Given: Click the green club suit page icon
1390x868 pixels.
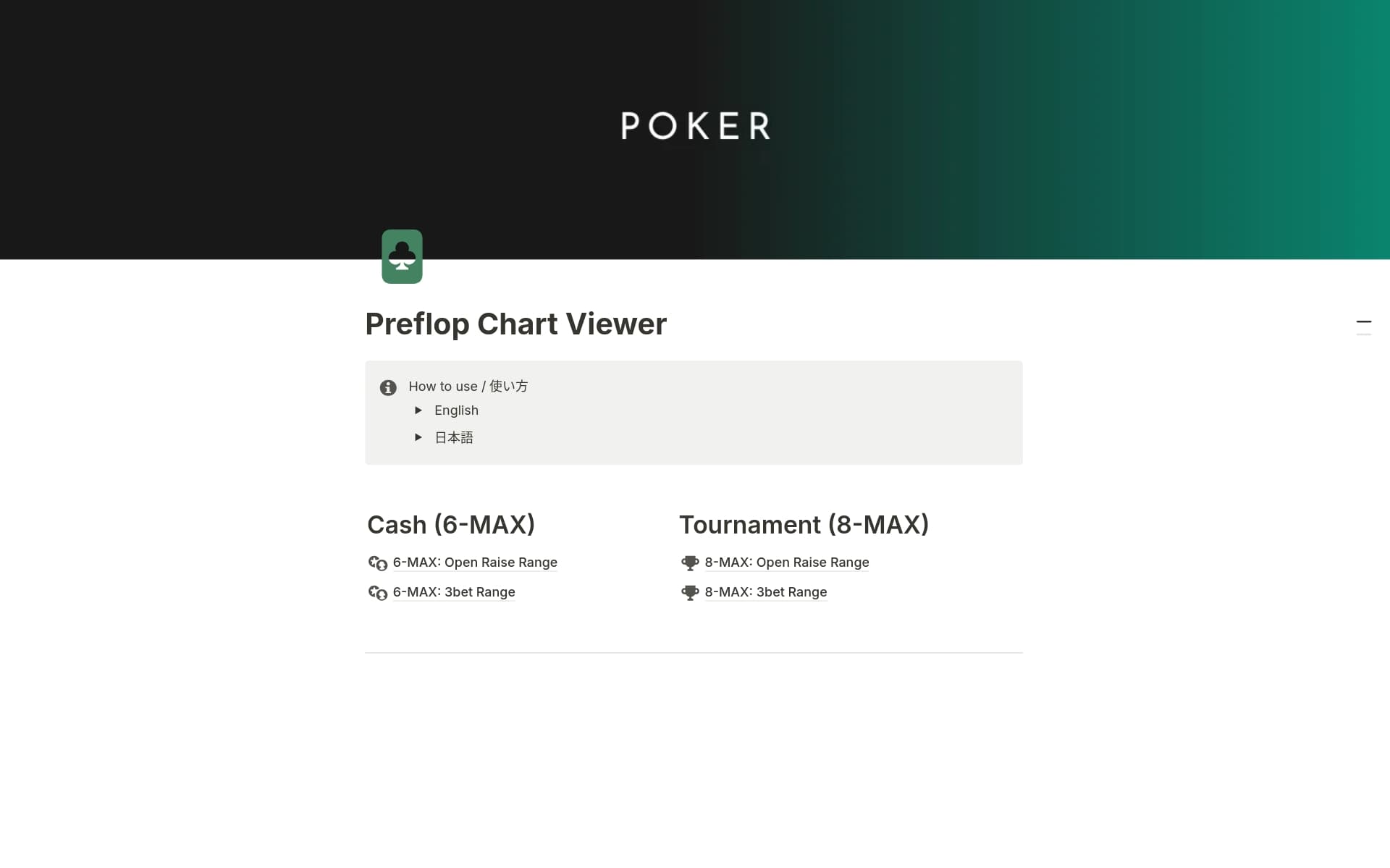Looking at the screenshot, I should (x=402, y=256).
